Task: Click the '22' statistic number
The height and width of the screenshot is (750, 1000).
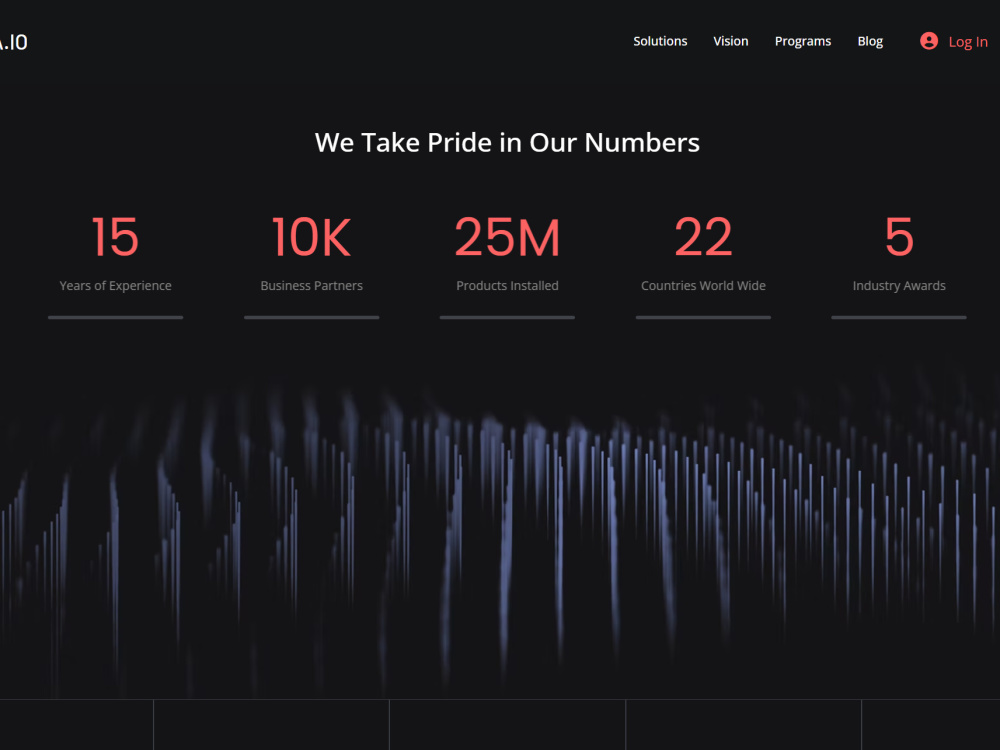Action: 703,237
